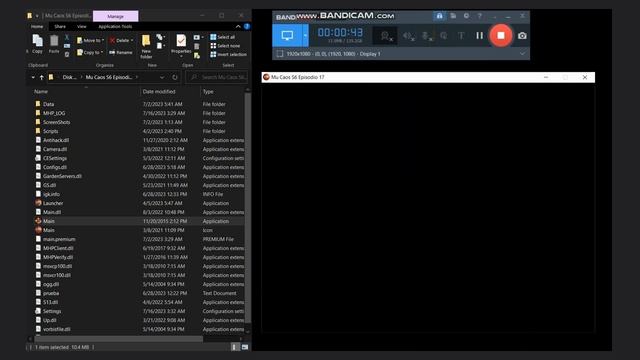Viewport: 640px width, 360px height.
Task: Toggle the mouse click effect icon in Bandicam
Action: click(x=444, y=36)
